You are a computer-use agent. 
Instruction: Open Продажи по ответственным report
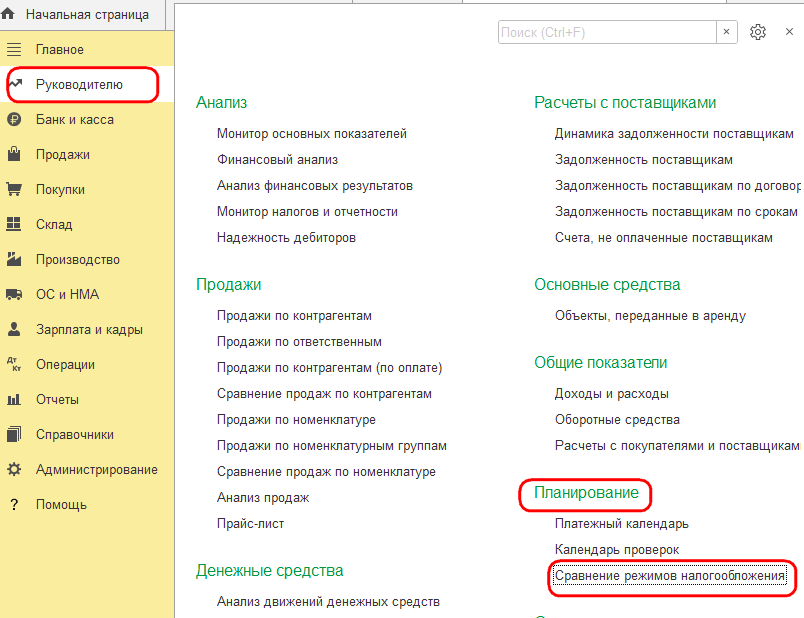tap(299, 342)
